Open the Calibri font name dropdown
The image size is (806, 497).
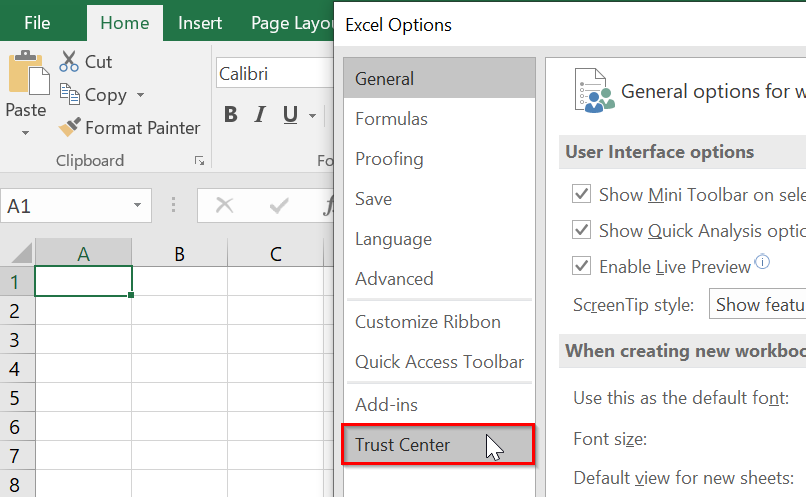(275, 73)
